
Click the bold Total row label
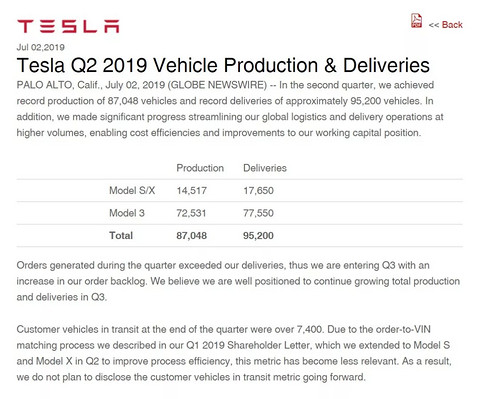coord(121,236)
